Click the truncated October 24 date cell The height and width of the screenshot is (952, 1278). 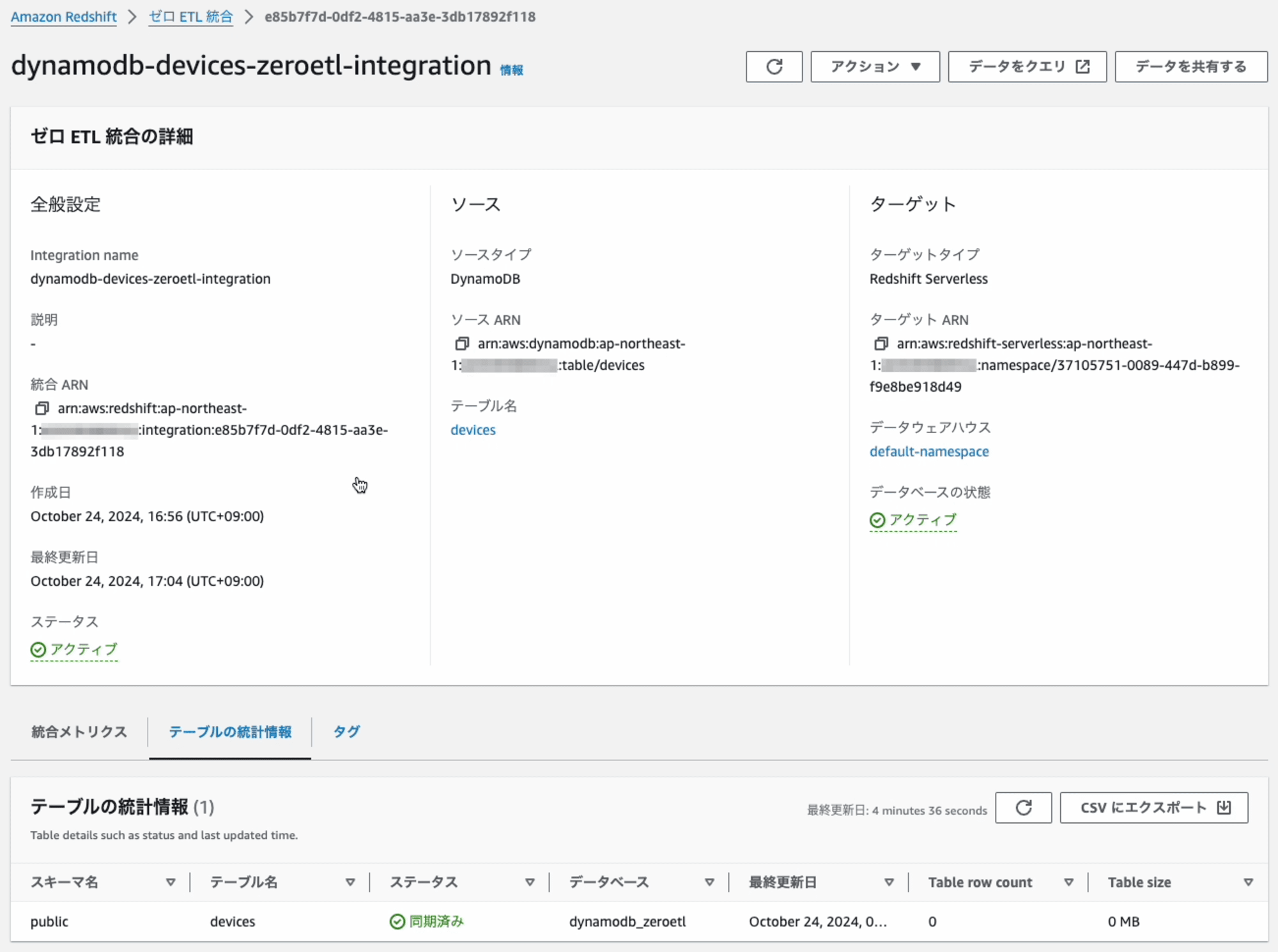818,921
